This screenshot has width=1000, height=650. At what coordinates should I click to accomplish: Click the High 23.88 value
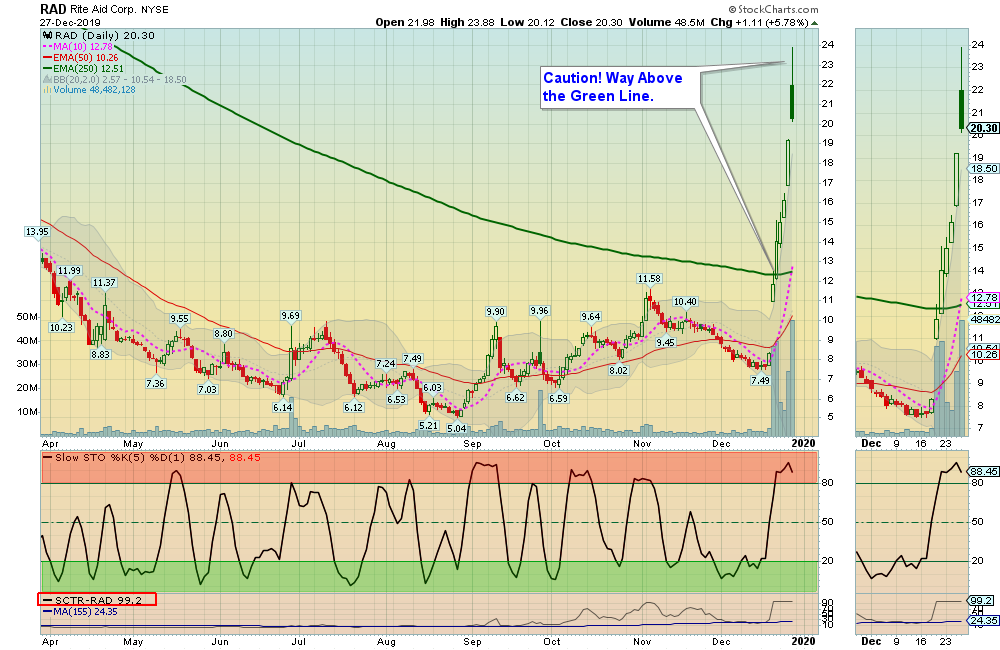[467, 22]
